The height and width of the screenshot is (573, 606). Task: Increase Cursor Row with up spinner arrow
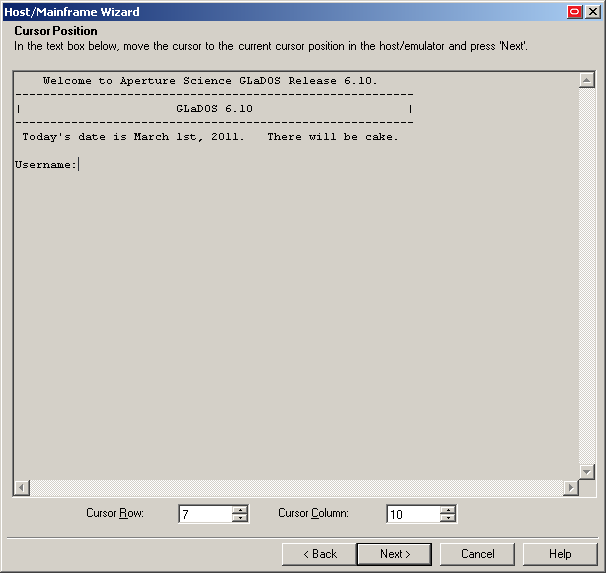[240, 510]
